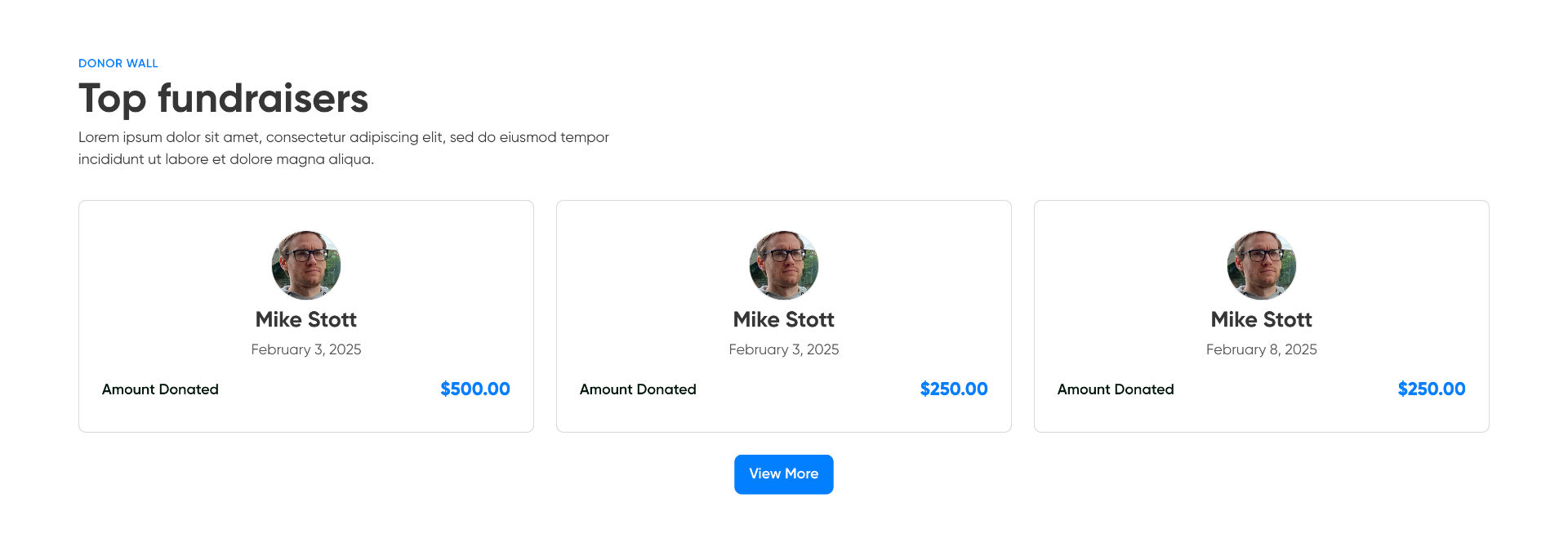This screenshot has width=1568, height=547.
Task: Click Mike Stott's name above February 8, 2025
Action: point(1262,319)
